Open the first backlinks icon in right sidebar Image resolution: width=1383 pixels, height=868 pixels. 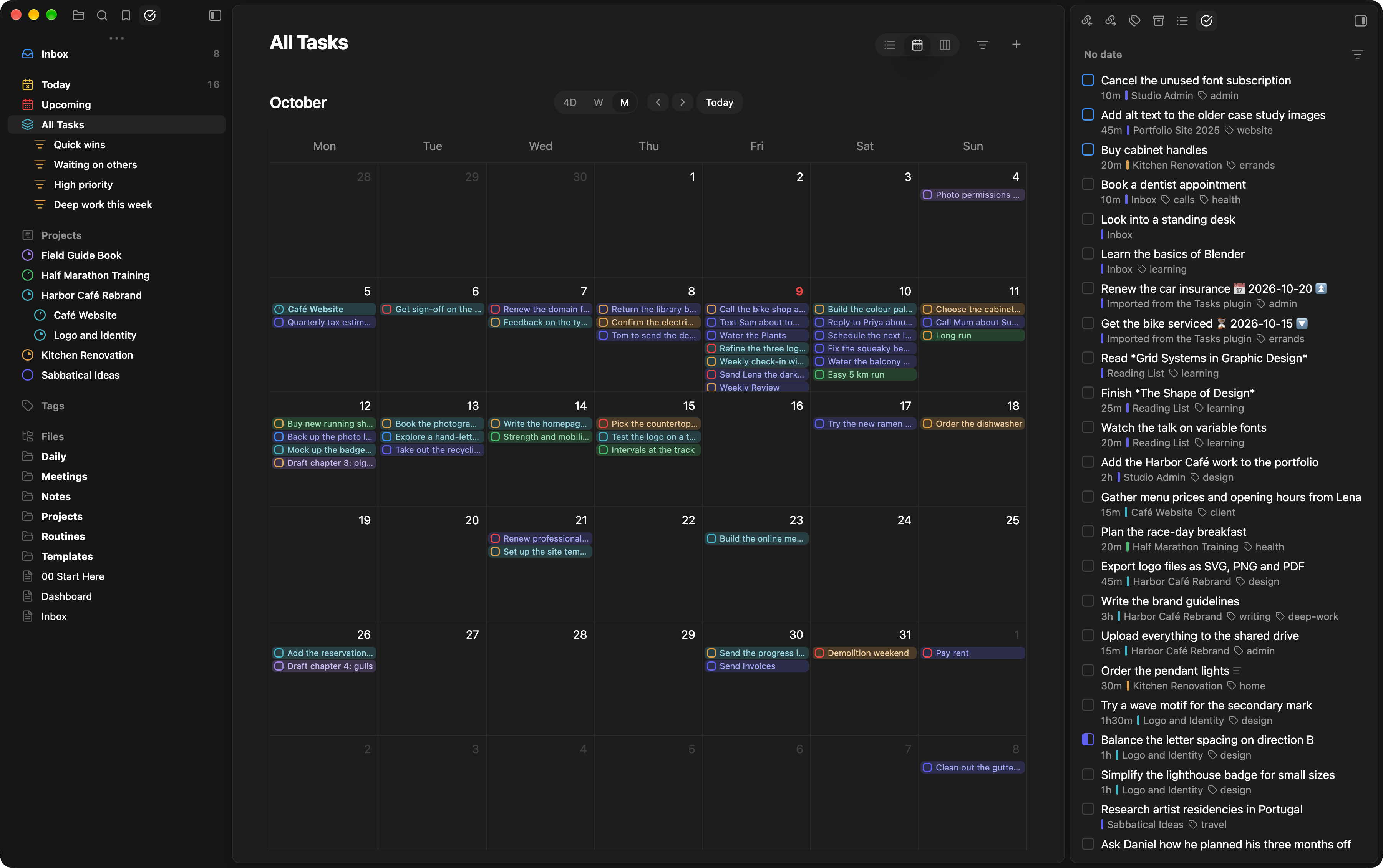click(x=1087, y=21)
